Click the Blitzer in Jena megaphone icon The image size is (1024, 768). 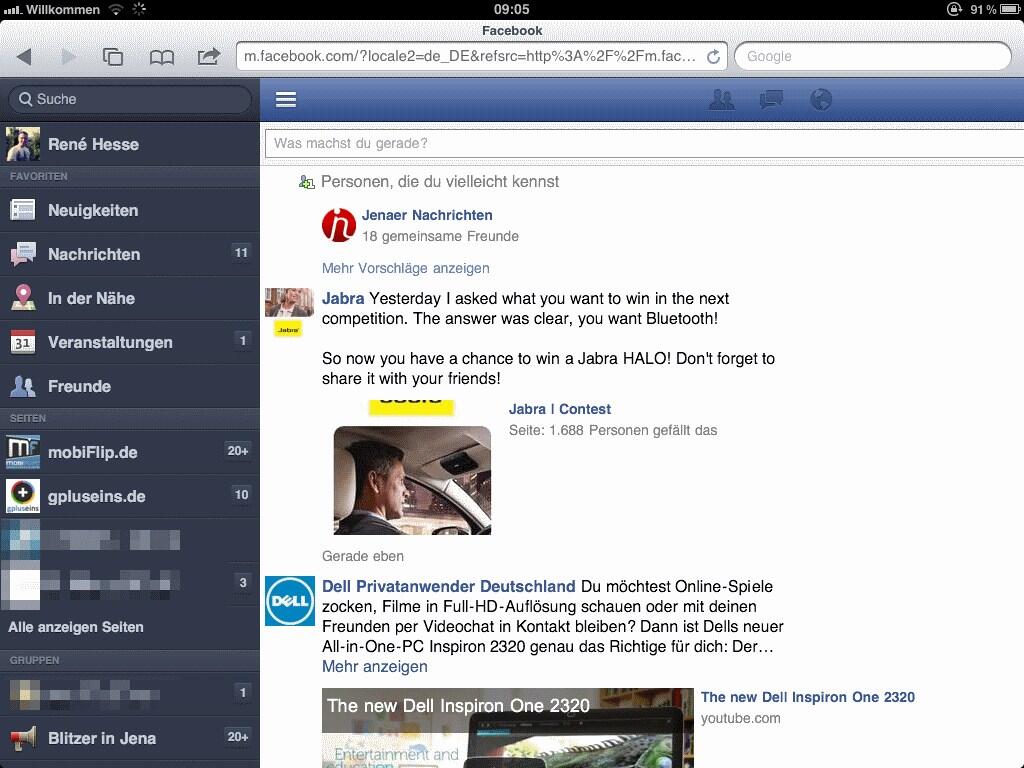tap(23, 739)
